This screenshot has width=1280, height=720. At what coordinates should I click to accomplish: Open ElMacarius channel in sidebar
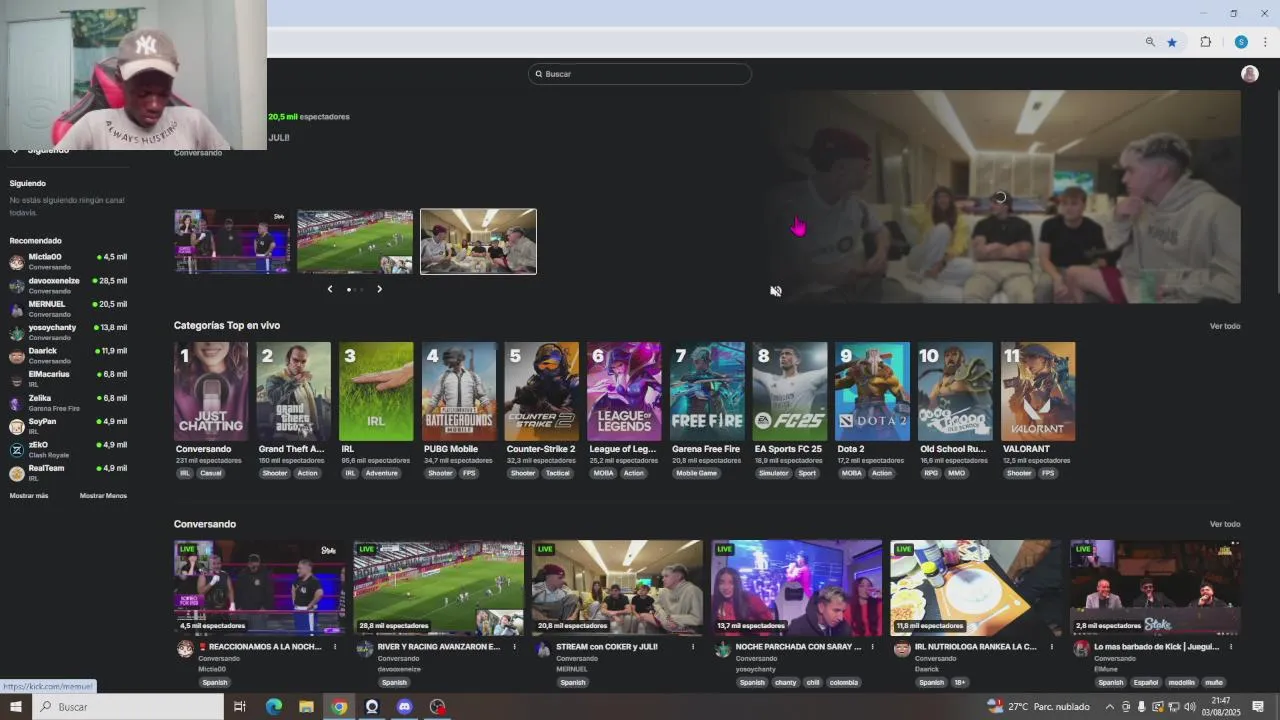tap(68, 379)
